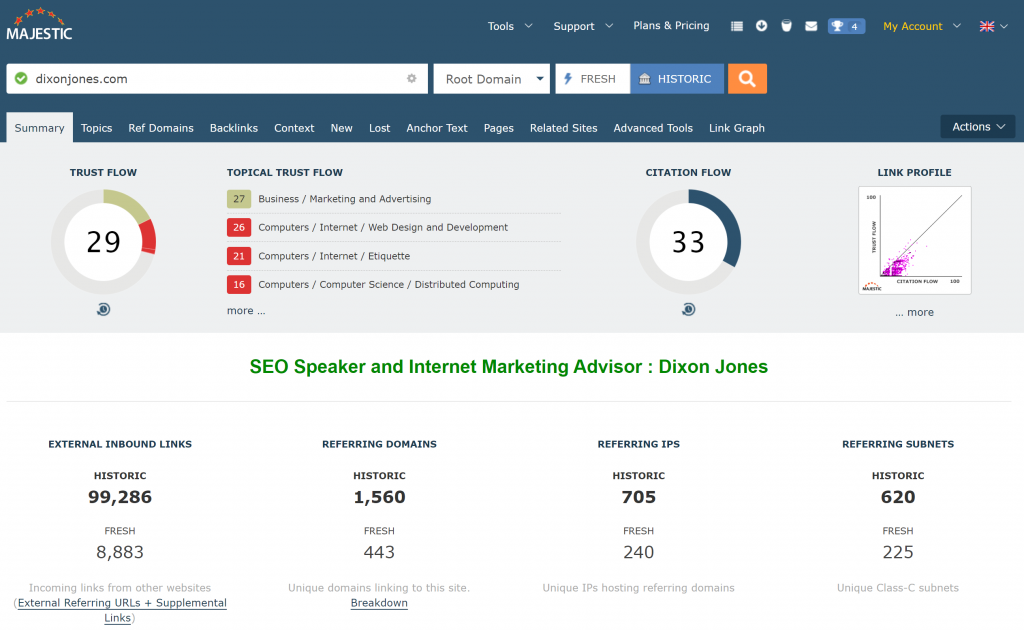The width and height of the screenshot is (1024, 630).
Task: Click the orange search magnifier button
Action: pyautogui.click(x=747, y=78)
